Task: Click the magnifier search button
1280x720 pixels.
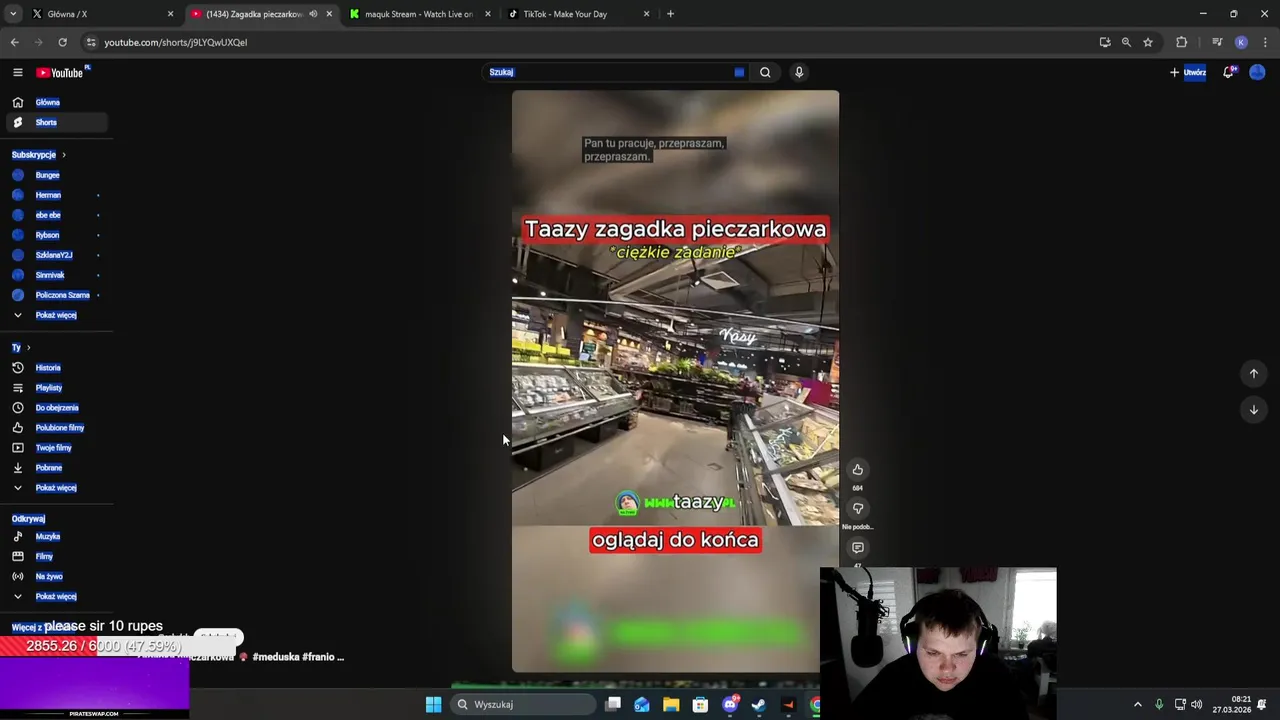Action: (765, 72)
